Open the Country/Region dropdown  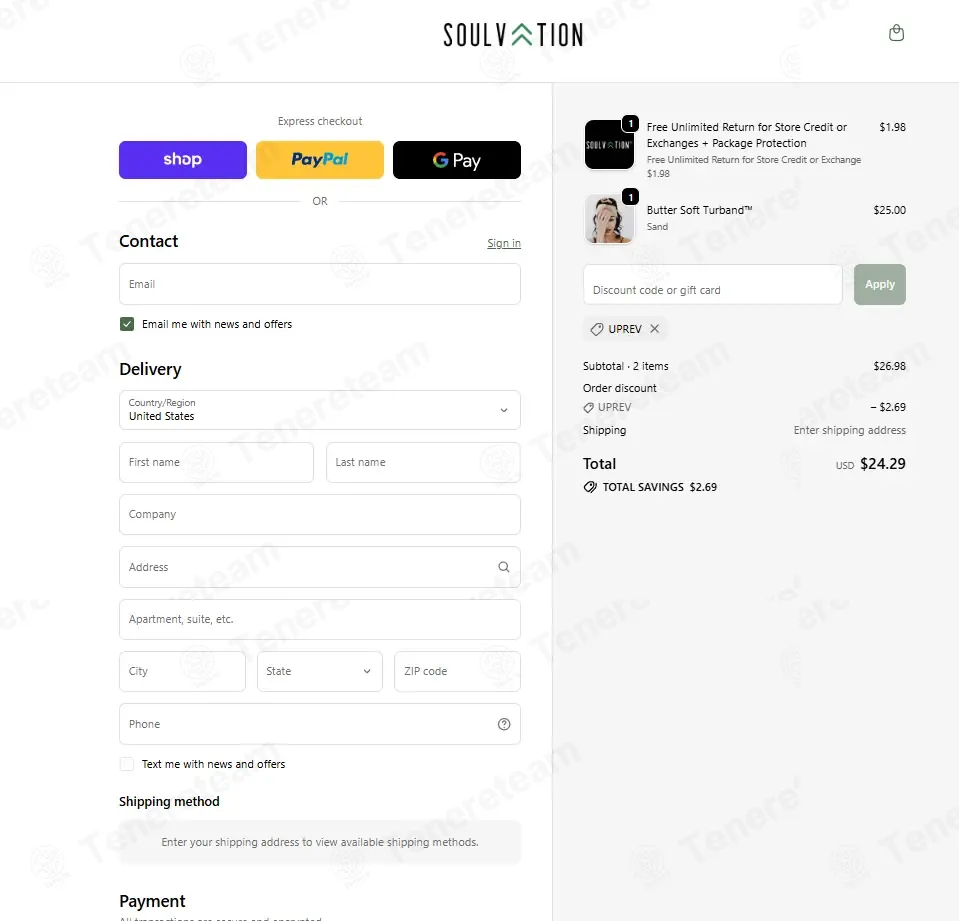tap(320, 410)
